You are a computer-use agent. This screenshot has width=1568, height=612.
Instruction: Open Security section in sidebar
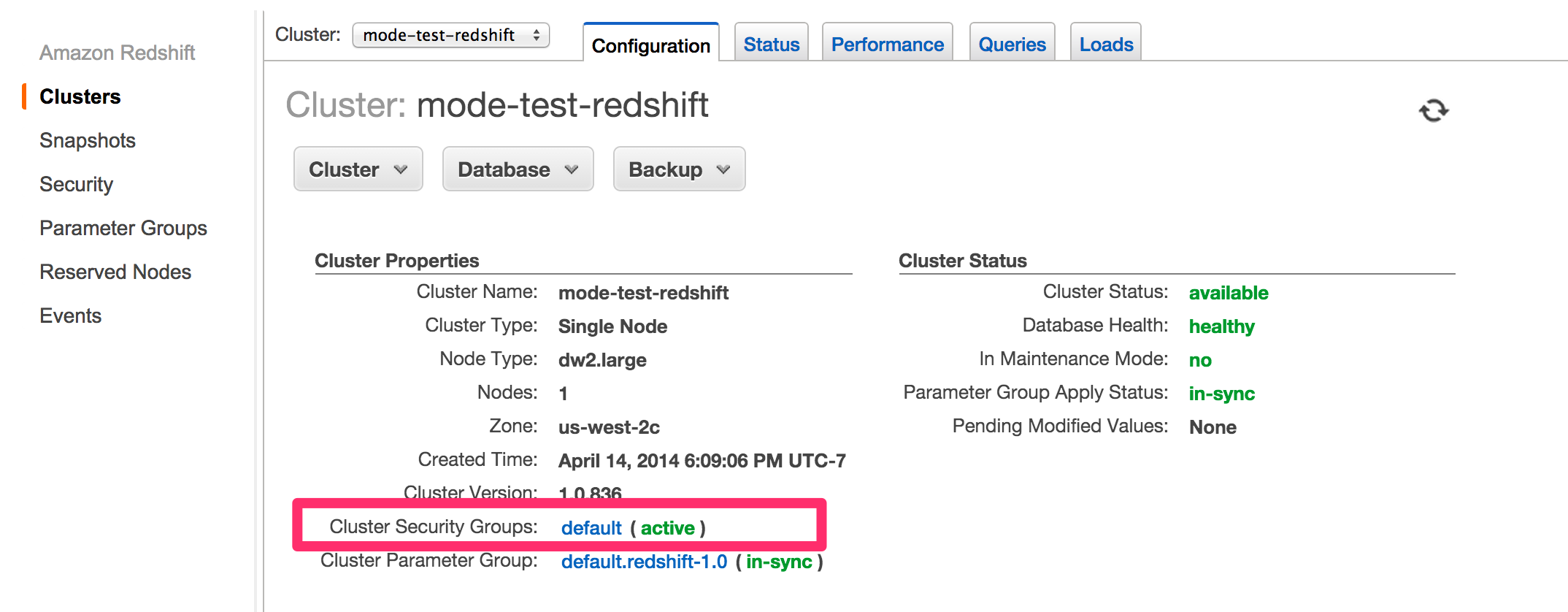click(77, 184)
